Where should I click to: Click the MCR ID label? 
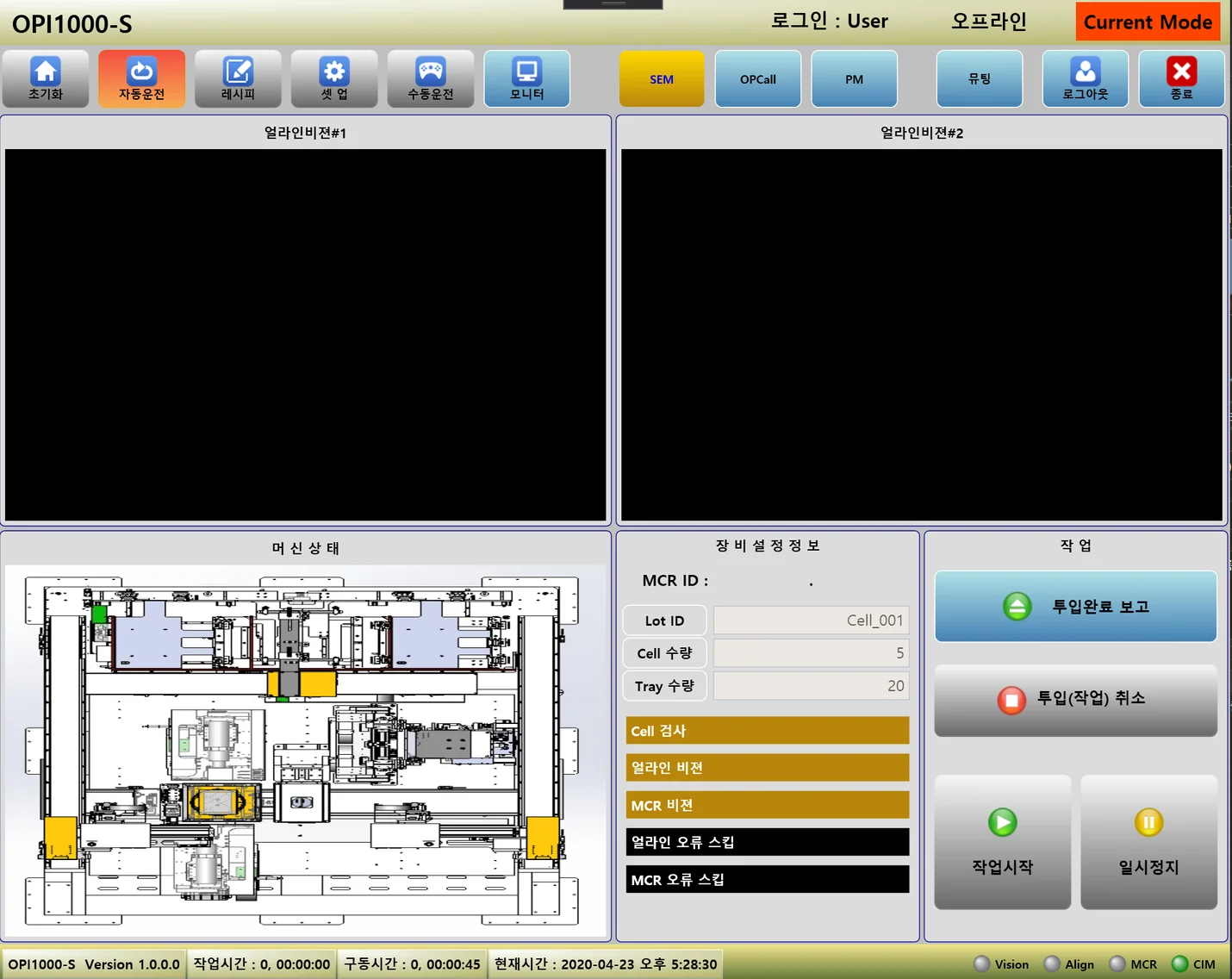pos(675,581)
